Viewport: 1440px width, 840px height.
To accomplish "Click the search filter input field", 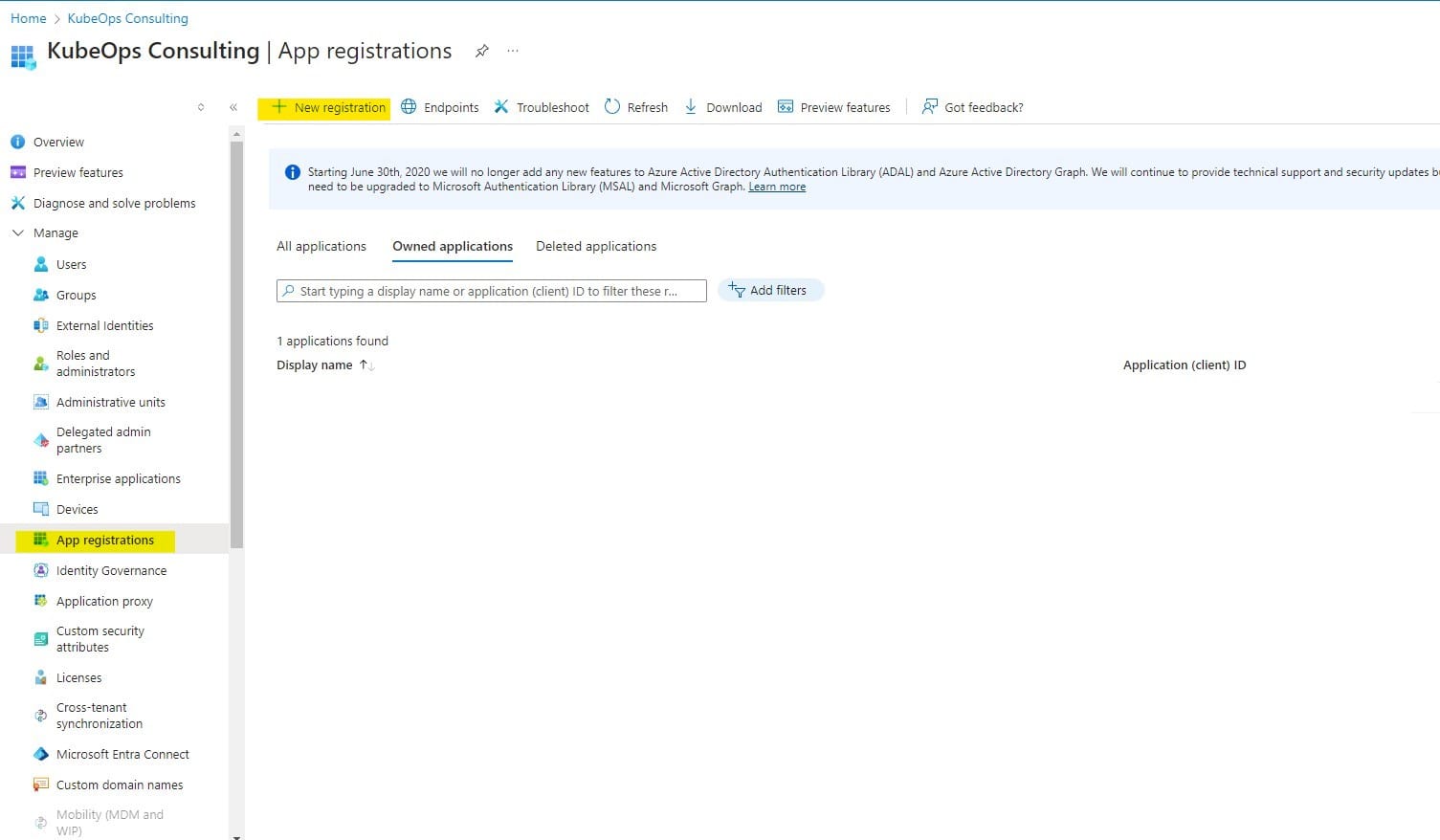I will tap(492, 291).
